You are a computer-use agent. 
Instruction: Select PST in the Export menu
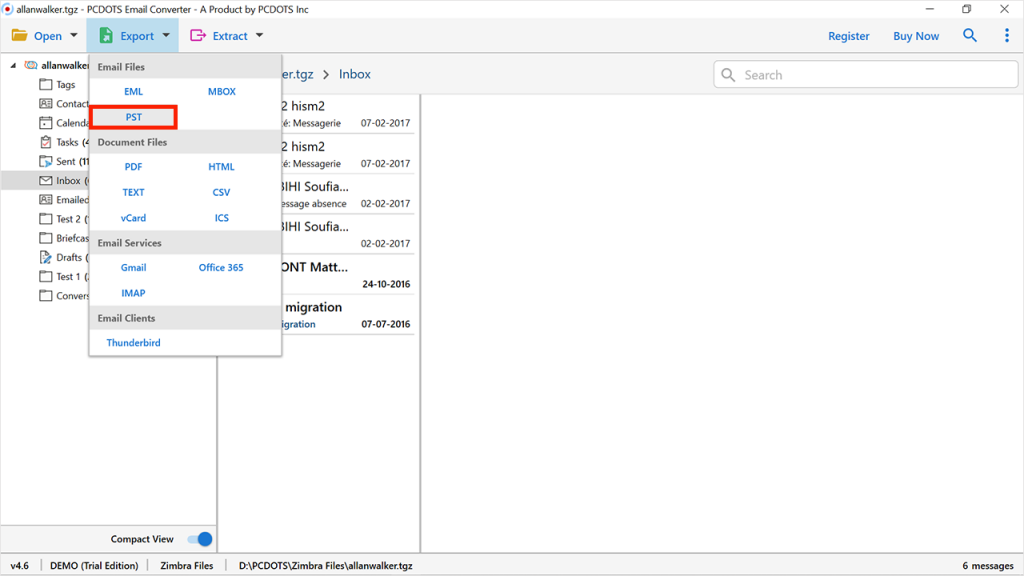click(x=133, y=117)
